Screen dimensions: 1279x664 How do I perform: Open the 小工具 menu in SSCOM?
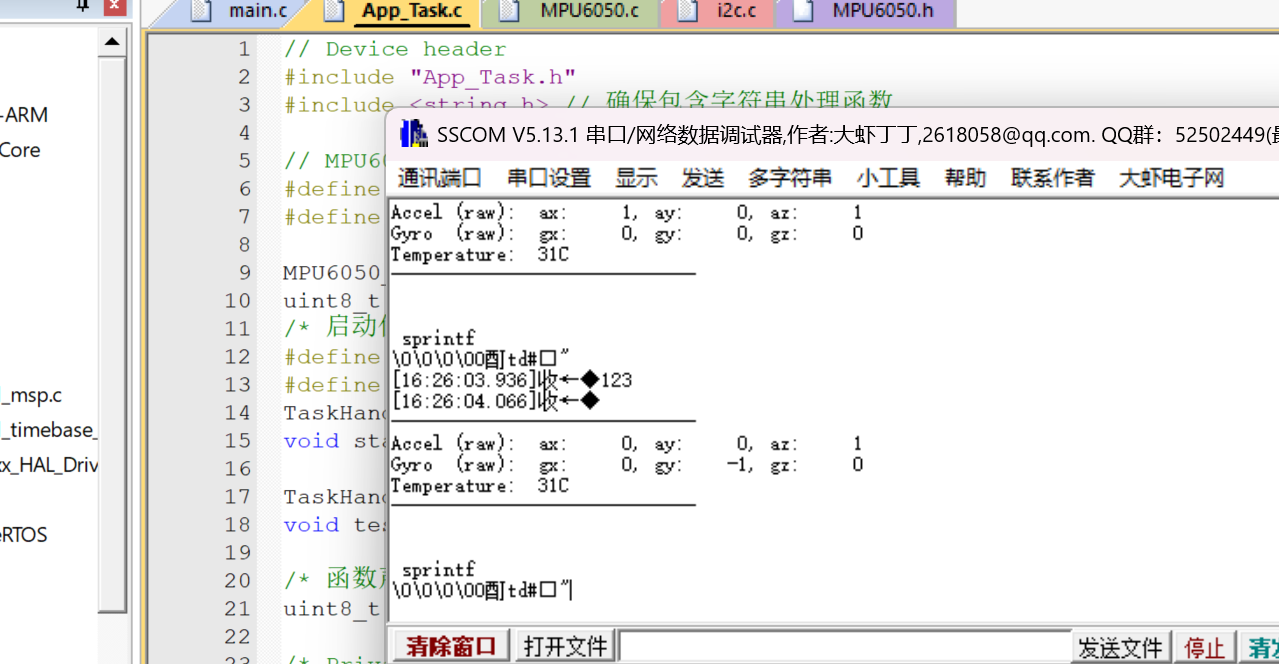click(888, 178)
